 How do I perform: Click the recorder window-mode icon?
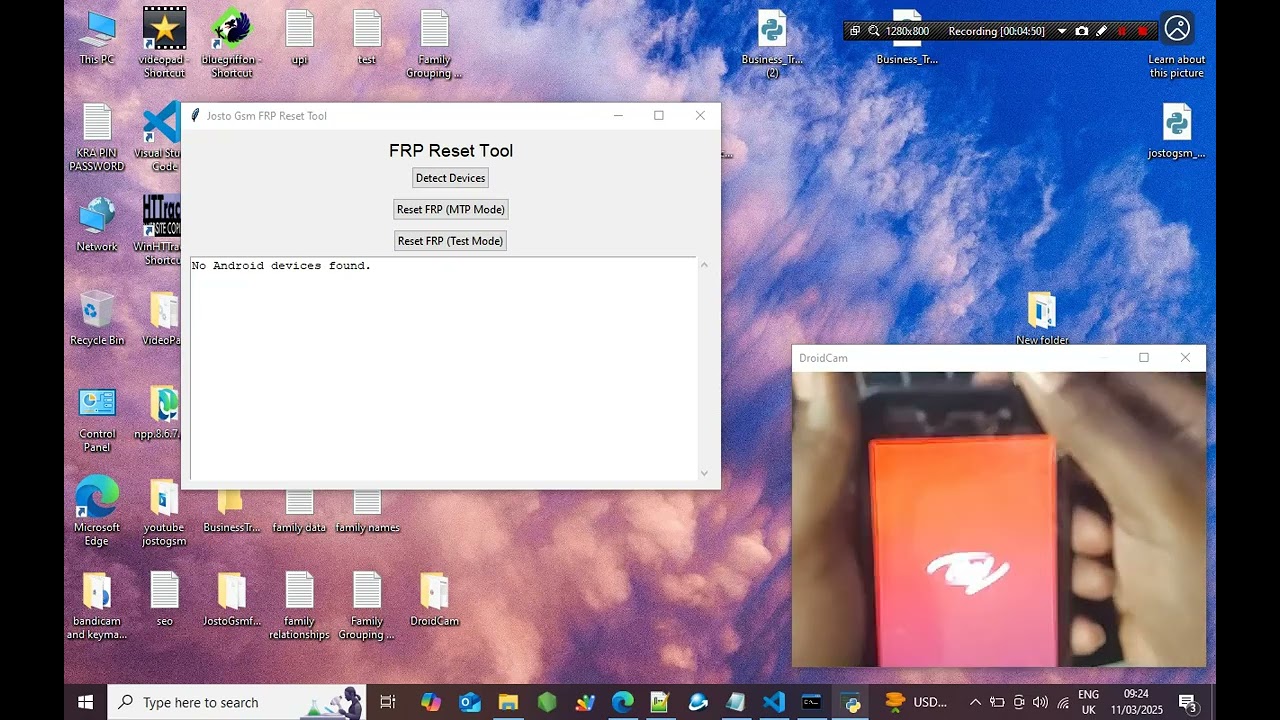coord(854,31)
